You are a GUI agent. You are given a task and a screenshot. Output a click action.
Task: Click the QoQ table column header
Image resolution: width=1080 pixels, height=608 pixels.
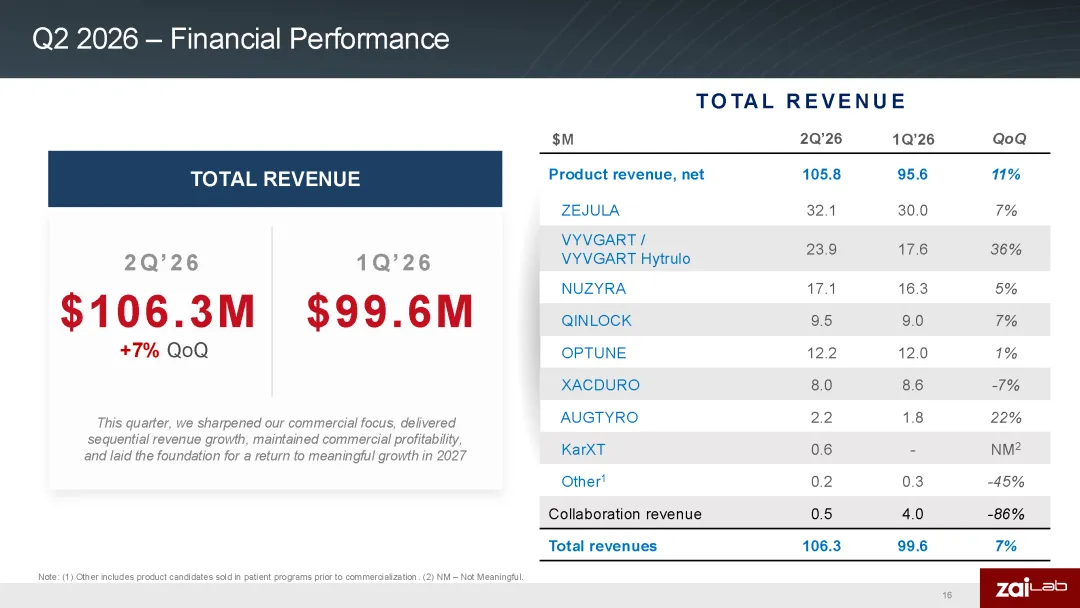1009,139
